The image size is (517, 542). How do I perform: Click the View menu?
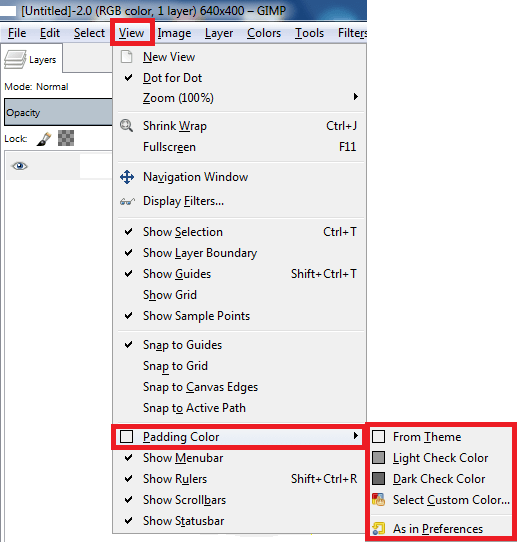132,33
